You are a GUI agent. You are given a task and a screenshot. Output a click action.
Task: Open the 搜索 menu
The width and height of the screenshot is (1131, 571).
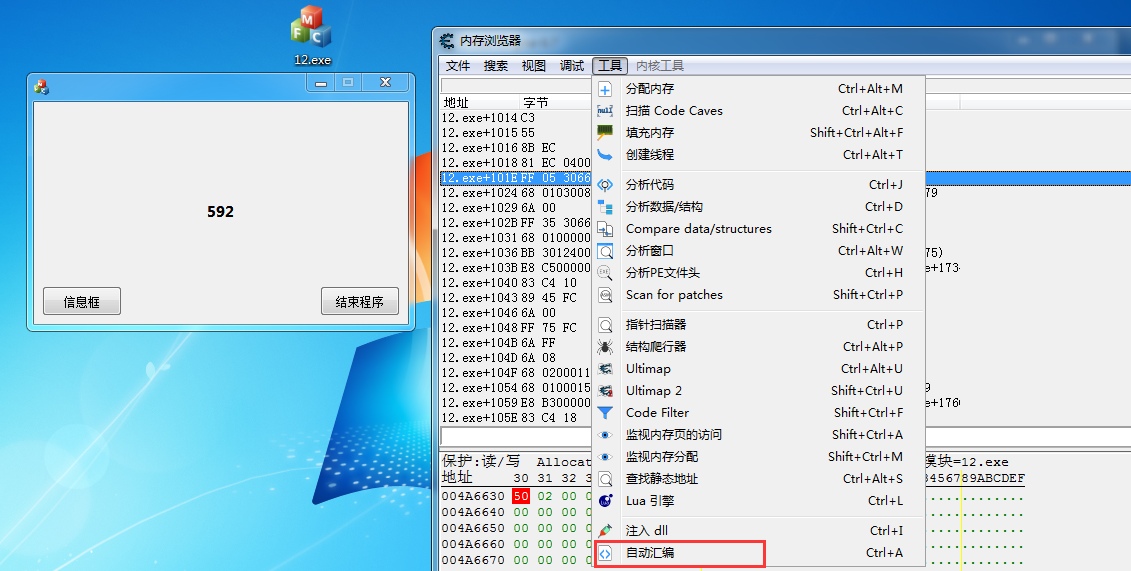(x=496, y=66)
